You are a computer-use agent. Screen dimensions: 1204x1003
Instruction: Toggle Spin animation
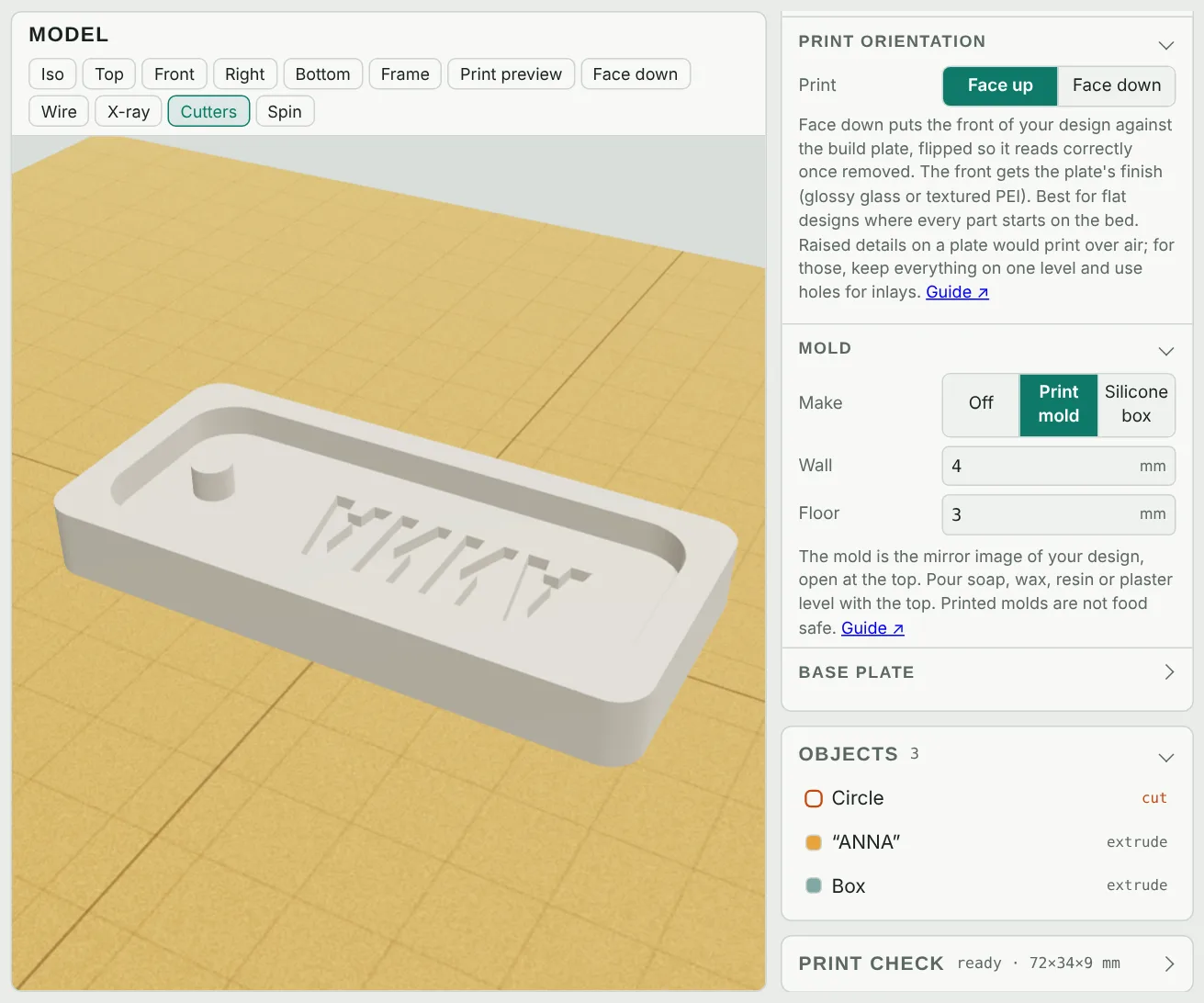coord(285,112)
